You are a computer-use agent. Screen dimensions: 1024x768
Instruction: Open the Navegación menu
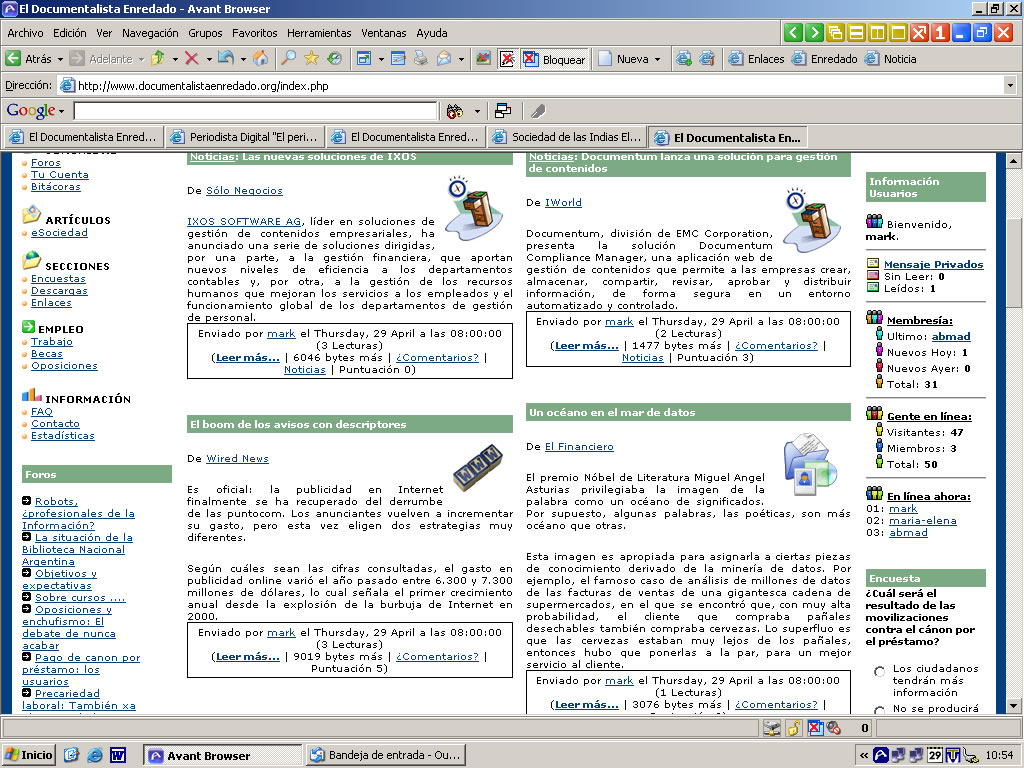point(150,33)
